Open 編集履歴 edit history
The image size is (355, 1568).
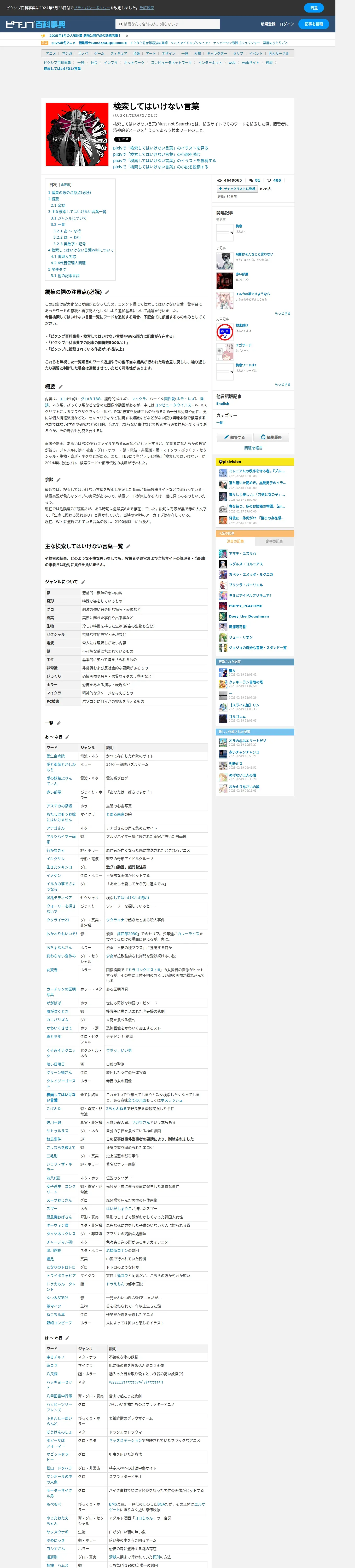point(271,437)
